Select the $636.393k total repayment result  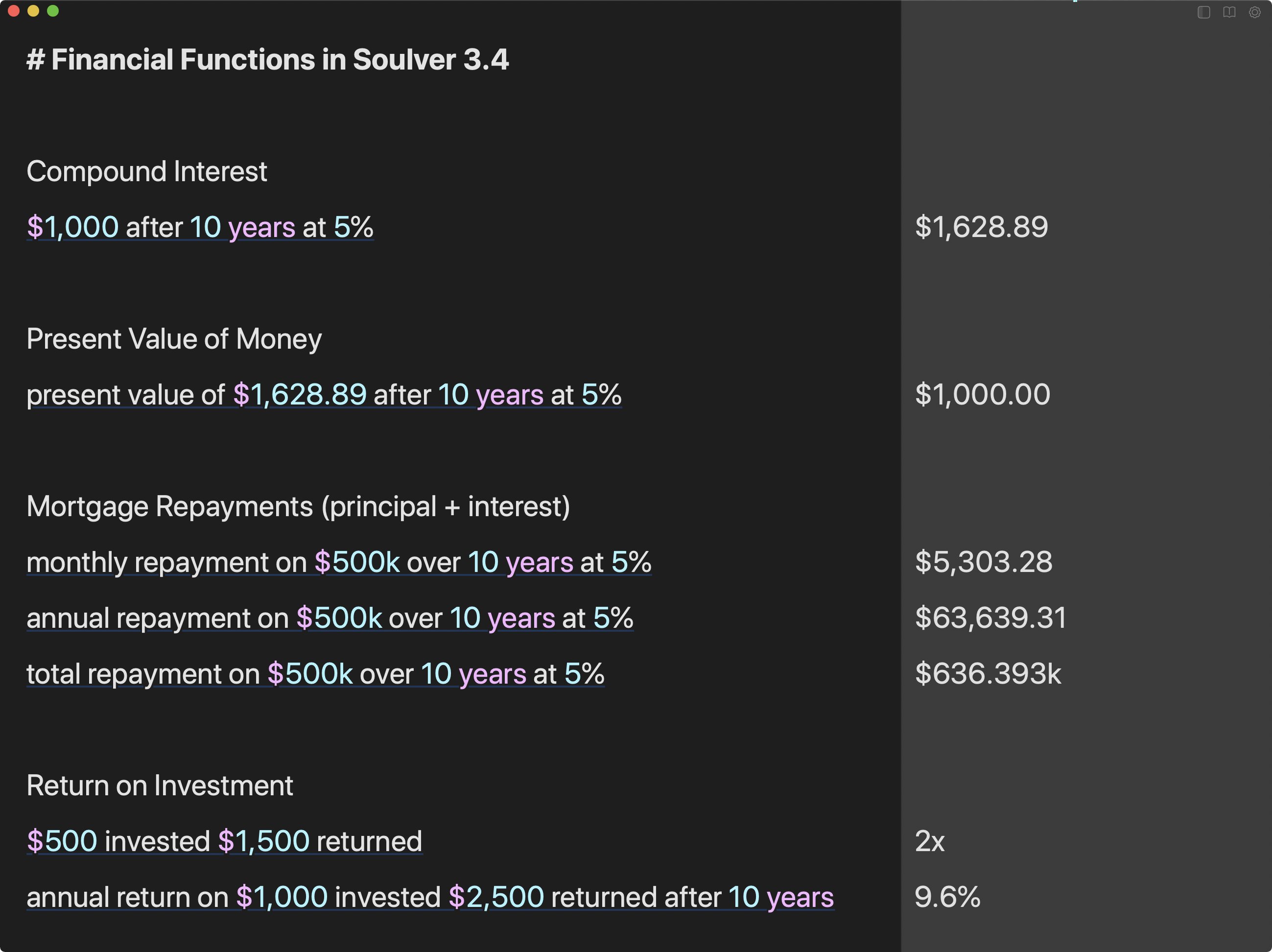[988, 673]
